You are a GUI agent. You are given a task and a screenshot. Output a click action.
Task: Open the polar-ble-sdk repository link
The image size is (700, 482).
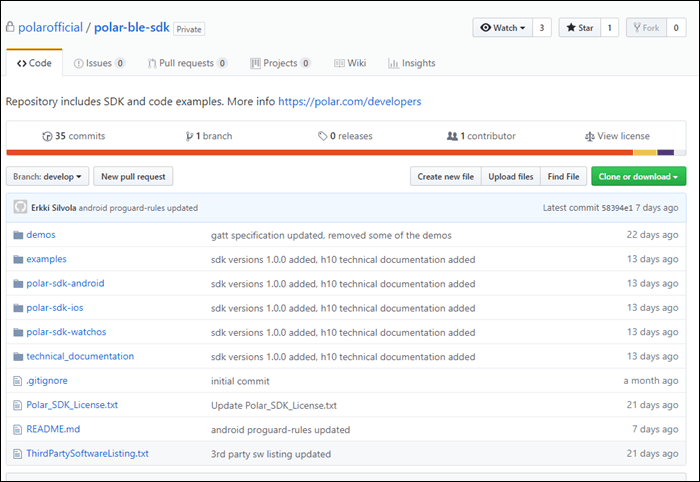tap(132, 27)
